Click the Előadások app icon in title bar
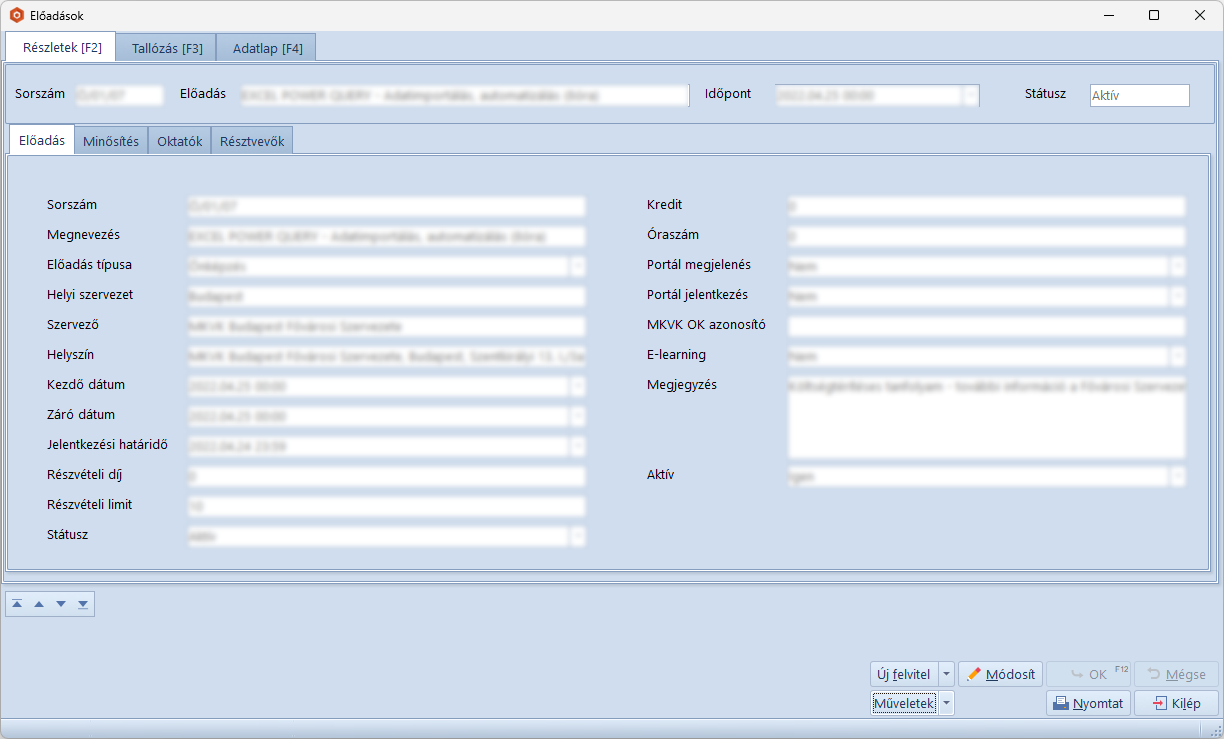1224x739 pixels. click(16, 15)
